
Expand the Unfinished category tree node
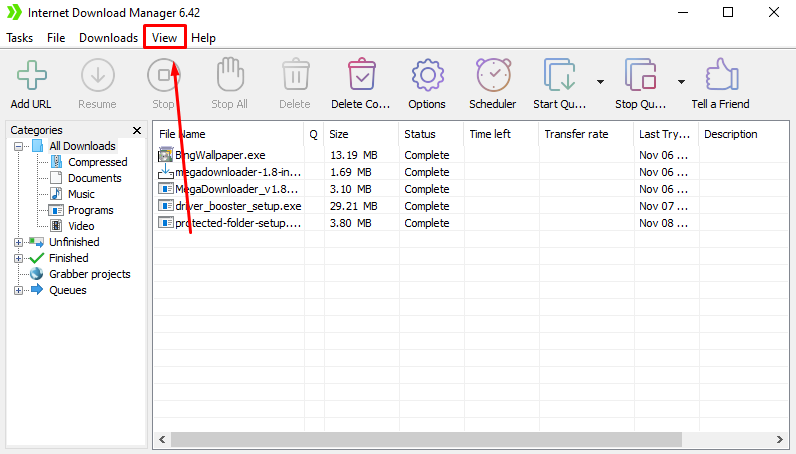(x=19, y=242)
